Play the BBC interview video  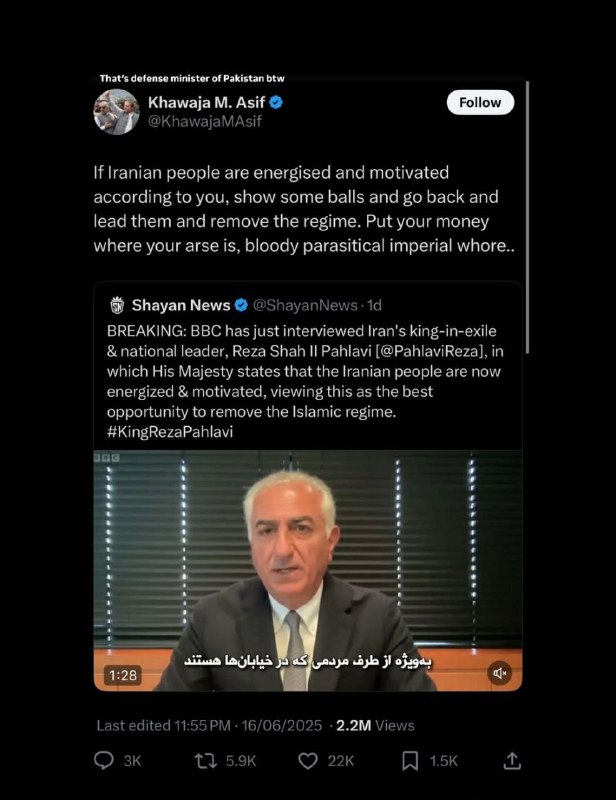[x=308, y=570]
